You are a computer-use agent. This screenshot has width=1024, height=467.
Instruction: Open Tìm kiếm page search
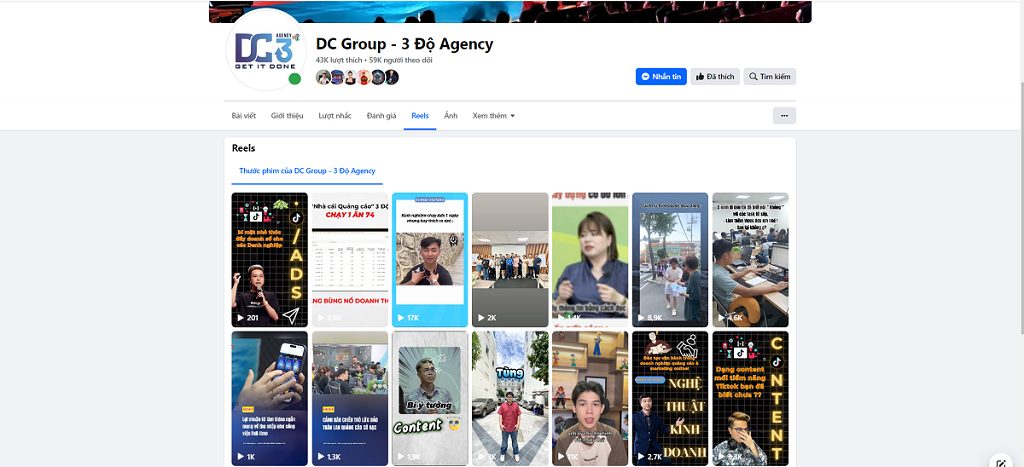point(770,76)
